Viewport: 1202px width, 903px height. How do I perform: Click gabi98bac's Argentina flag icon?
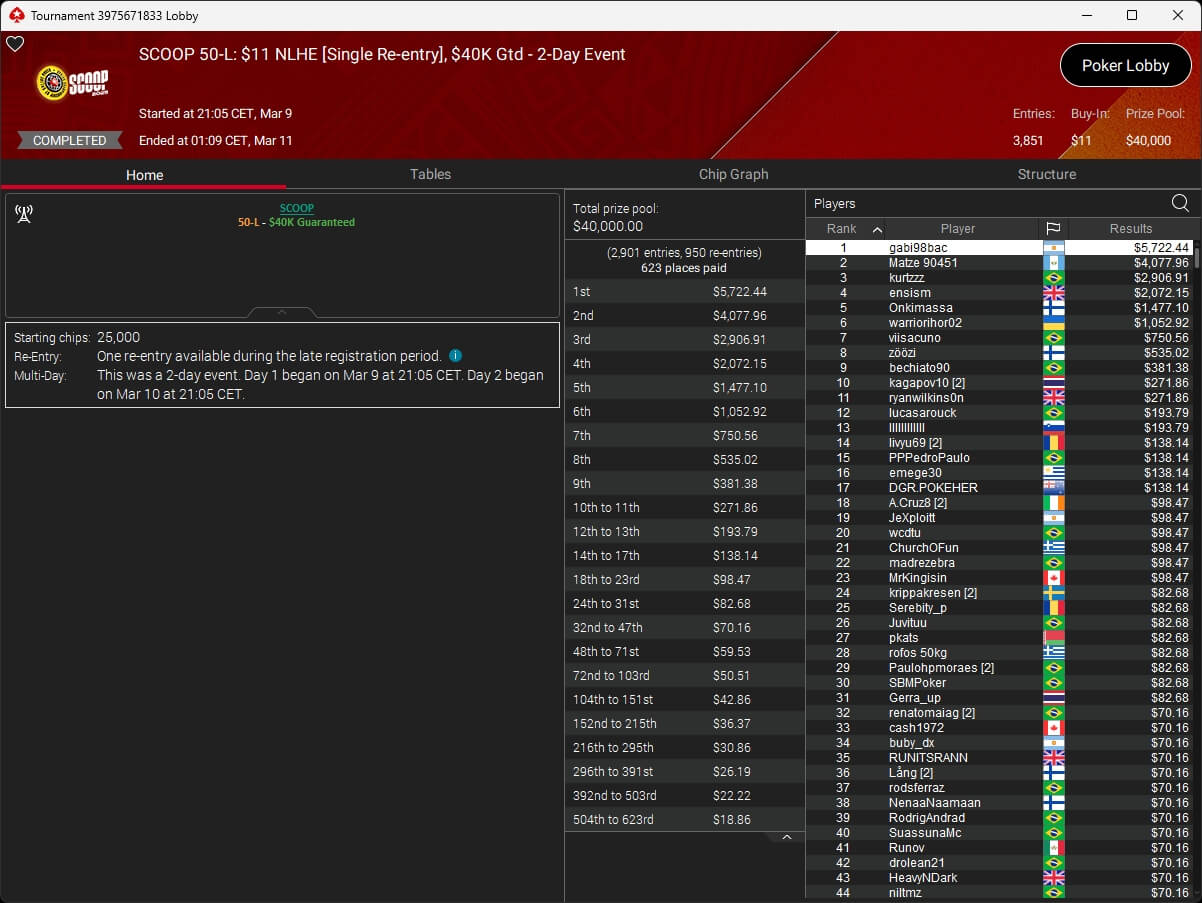(x=1053, y=248)
